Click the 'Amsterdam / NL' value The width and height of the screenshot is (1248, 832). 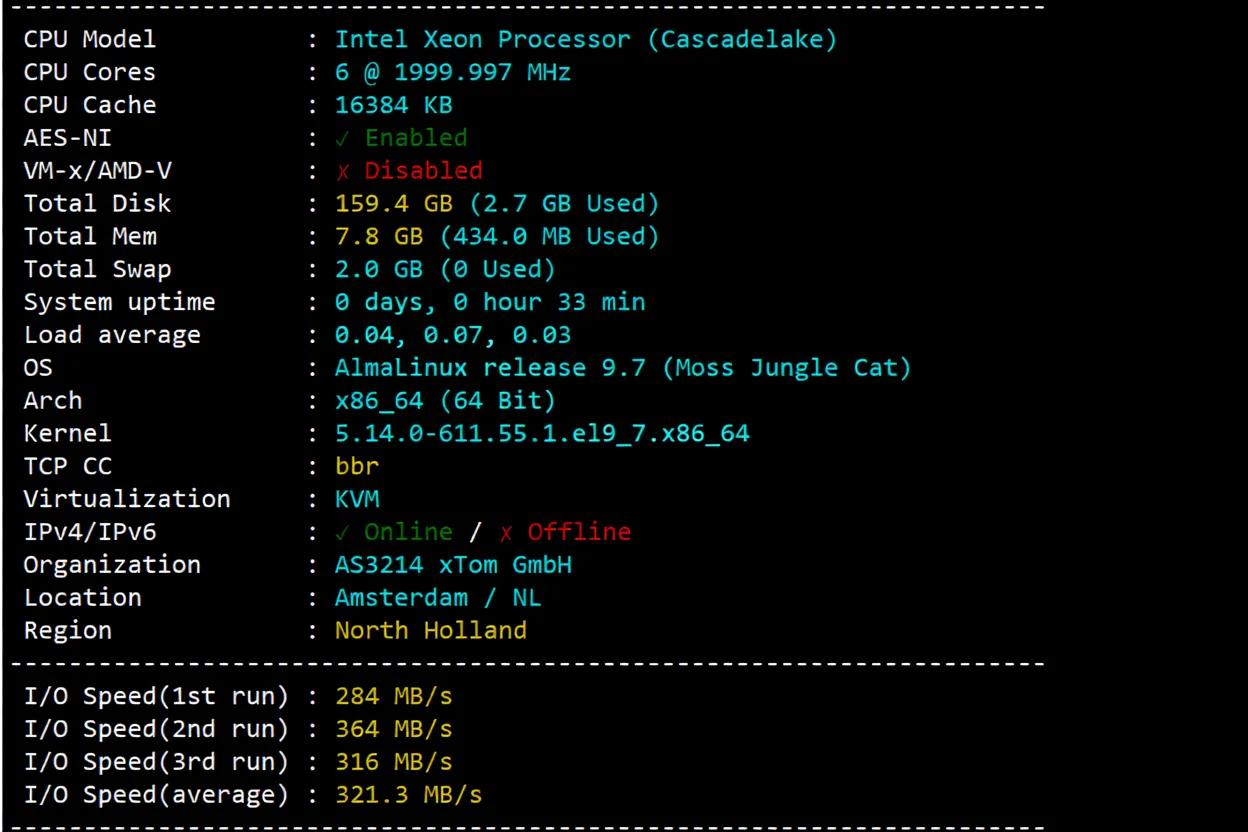(x=438, y=598)
